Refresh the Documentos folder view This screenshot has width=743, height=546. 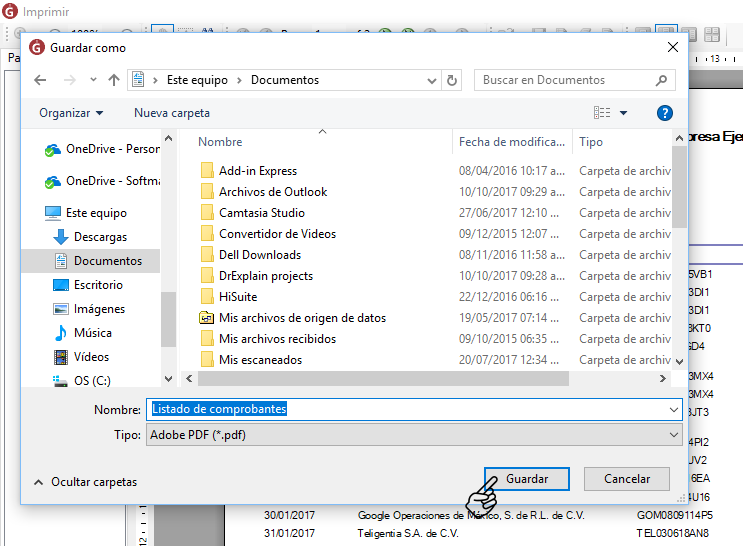pos(452,80)
